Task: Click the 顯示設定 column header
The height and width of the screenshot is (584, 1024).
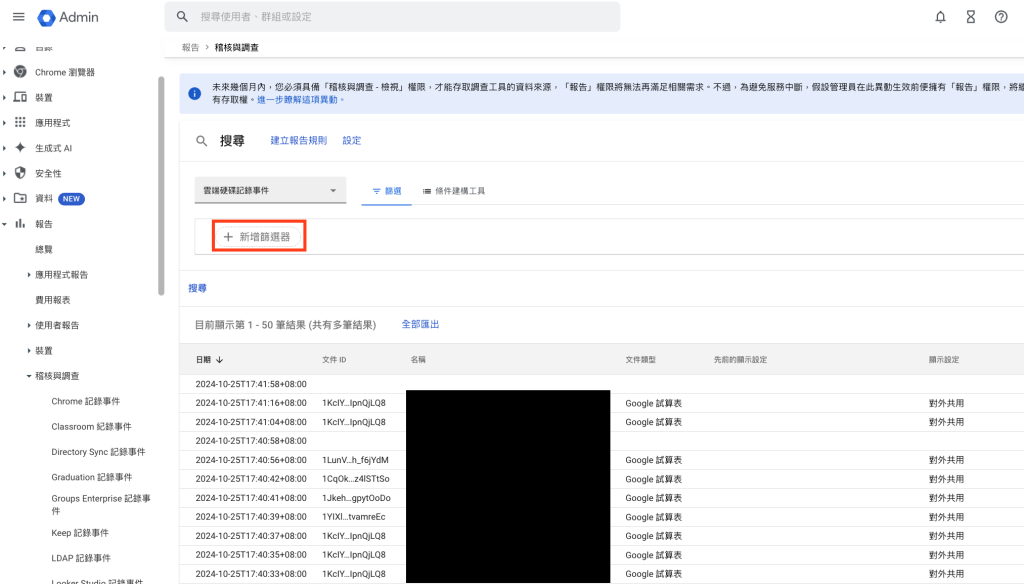Action: (944, 360)
